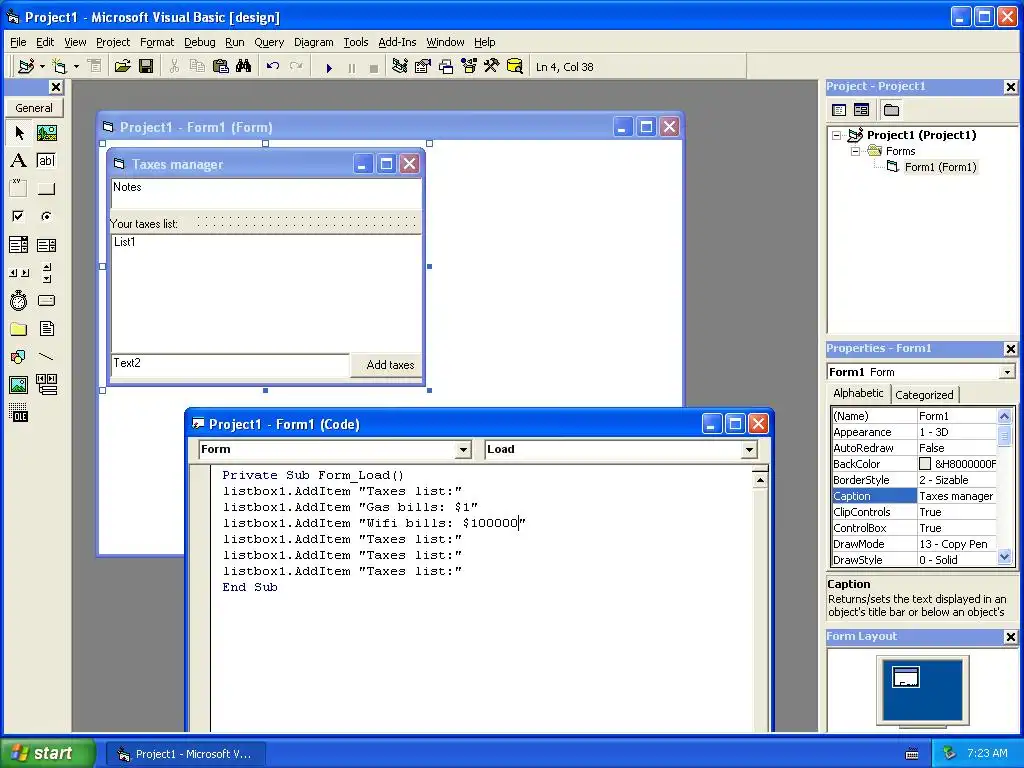This screenshot has width=1024, height=768.
Task: Click the Undo toolbar icon
Action: click(x=273, y=67)
